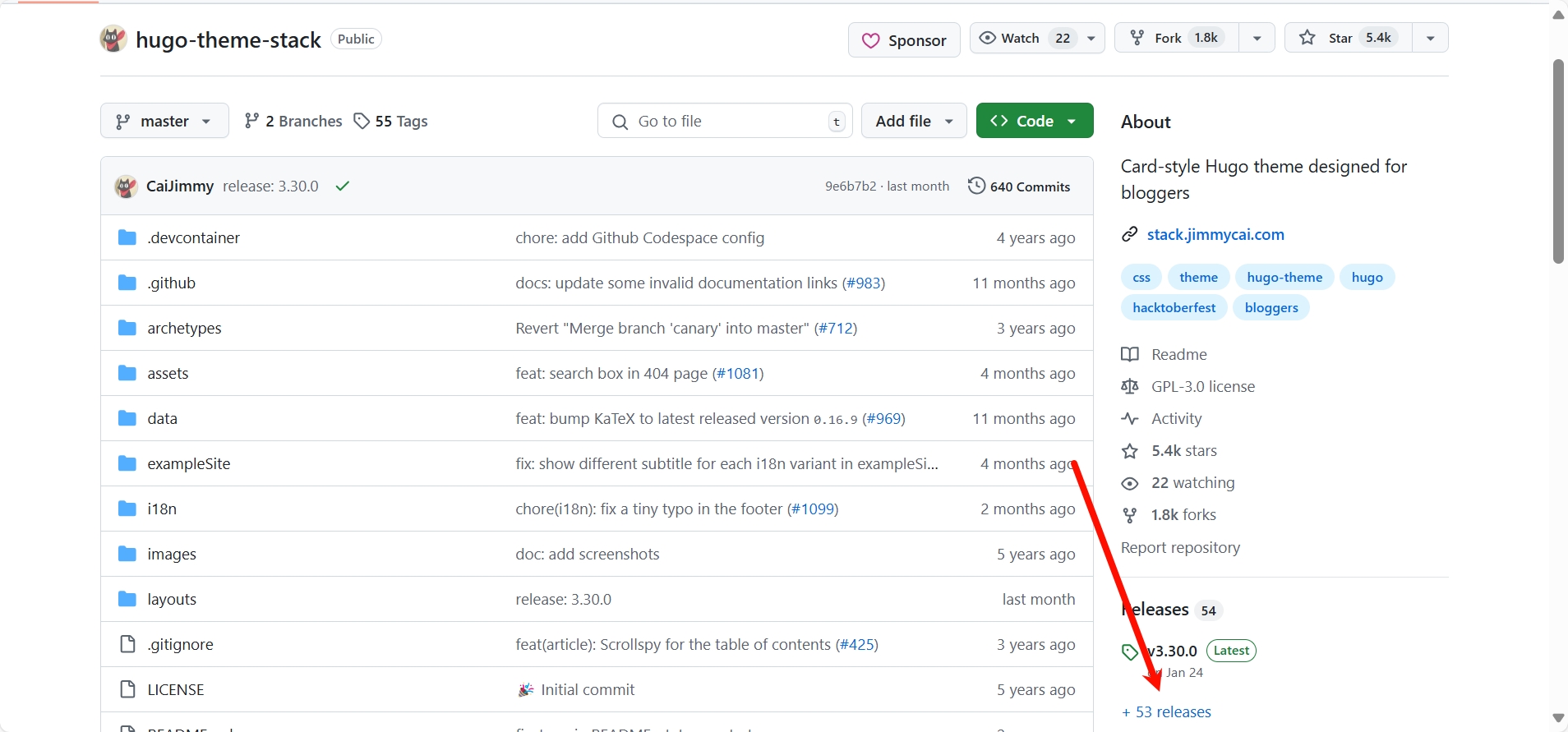Screen dimensions: 1568x732
Task: View the 22 watching link
Action: 1178,483
